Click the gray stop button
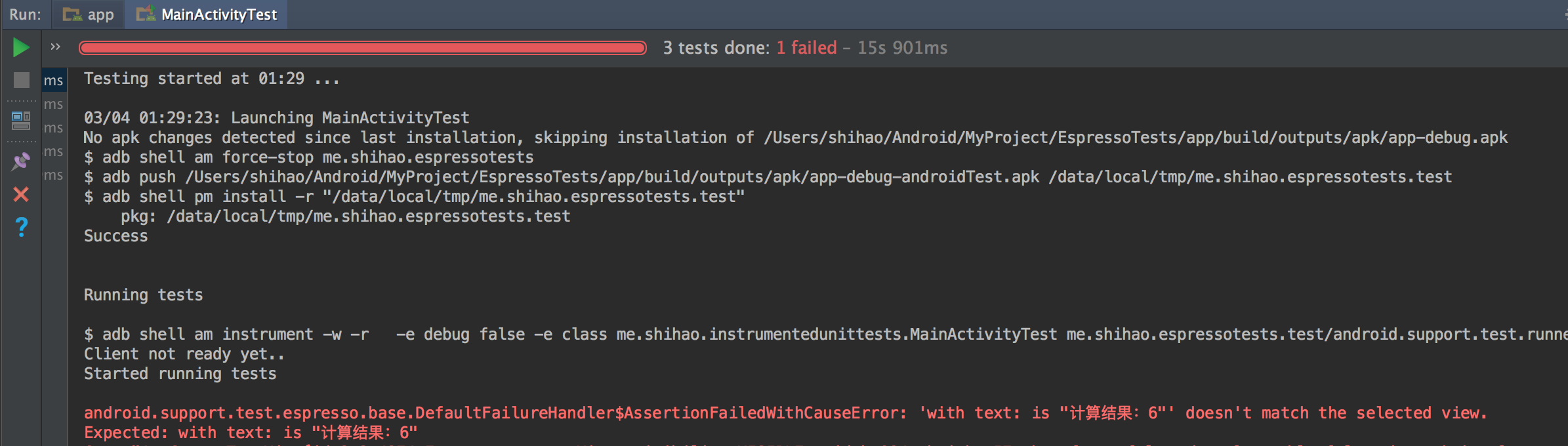This screenshot has width=1568, height=446. 21,80
